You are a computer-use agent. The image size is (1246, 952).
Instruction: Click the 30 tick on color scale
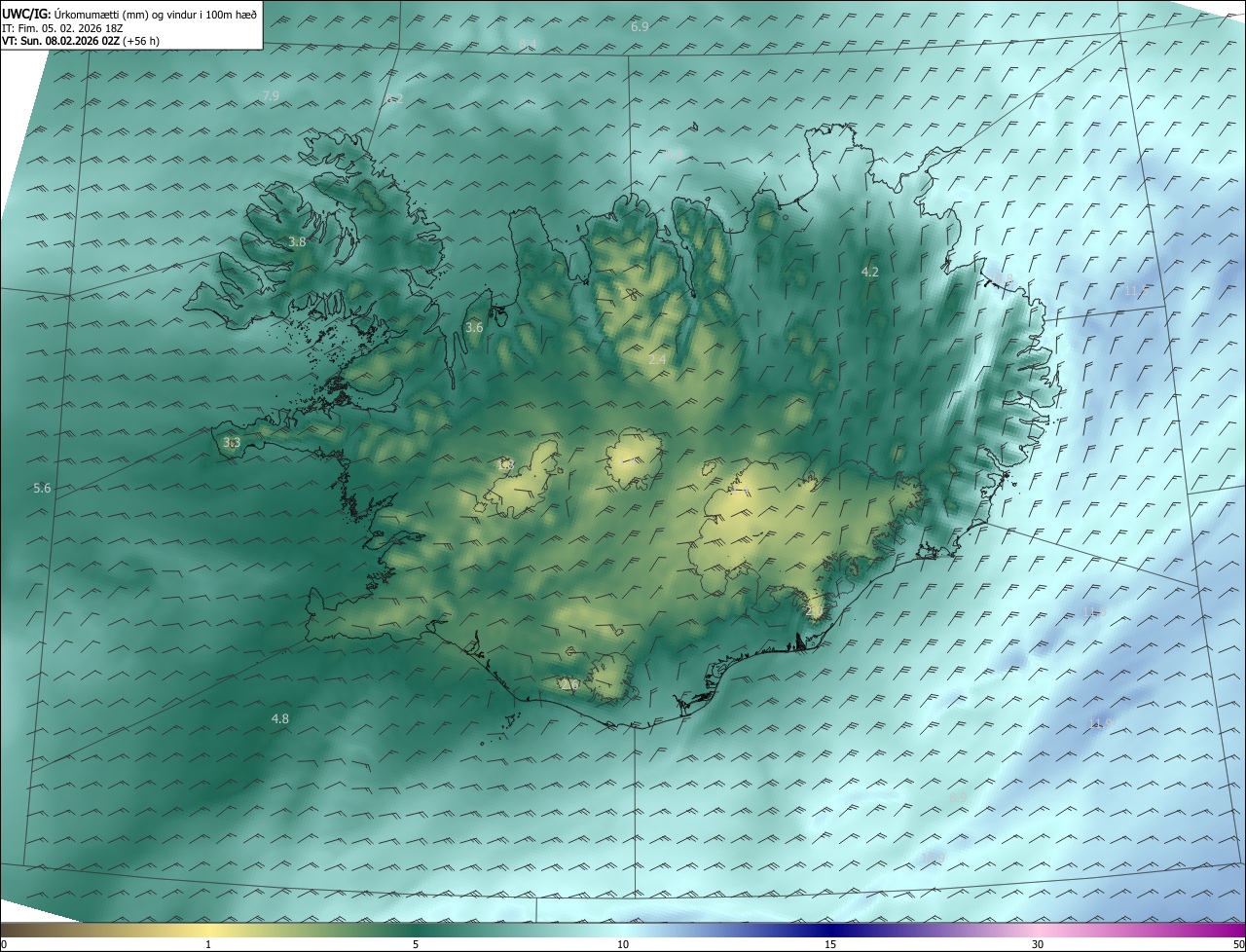1038,945
